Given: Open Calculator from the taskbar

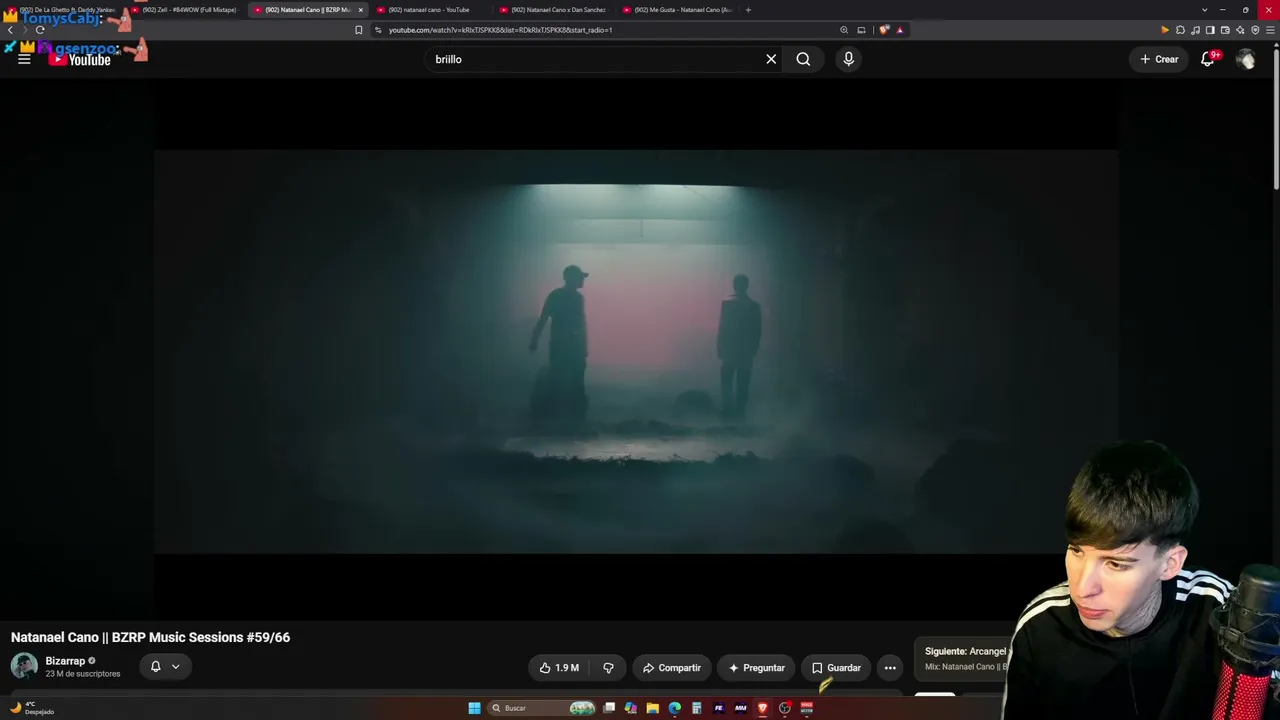Looking at the screenshot, I should pyautogui.click(x=696, y=708).
